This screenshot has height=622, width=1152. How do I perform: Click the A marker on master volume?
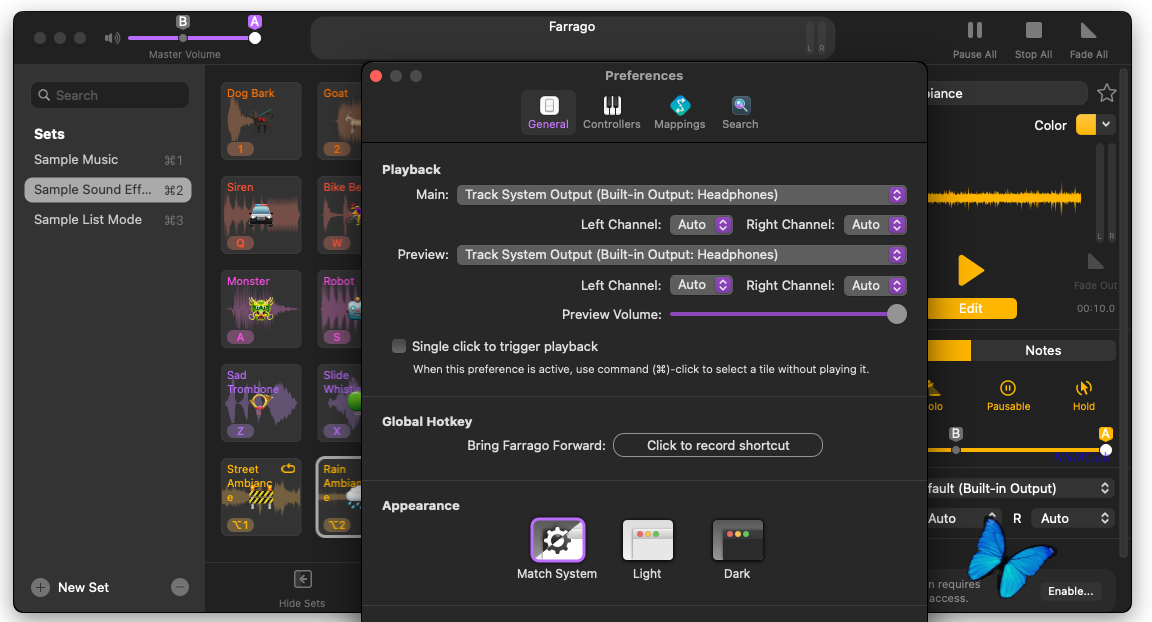coord(255,21)
